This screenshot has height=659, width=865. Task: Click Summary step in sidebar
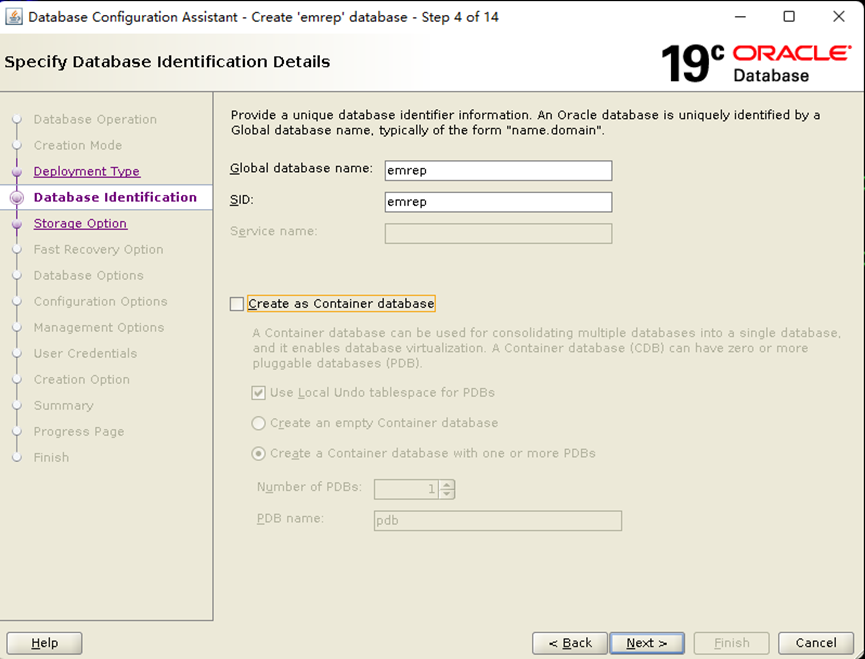coord(63,406)
